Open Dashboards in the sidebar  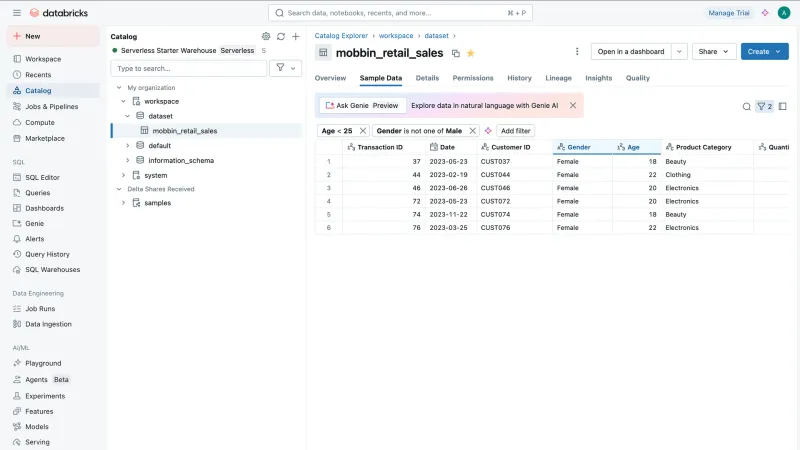pos(53,208)
